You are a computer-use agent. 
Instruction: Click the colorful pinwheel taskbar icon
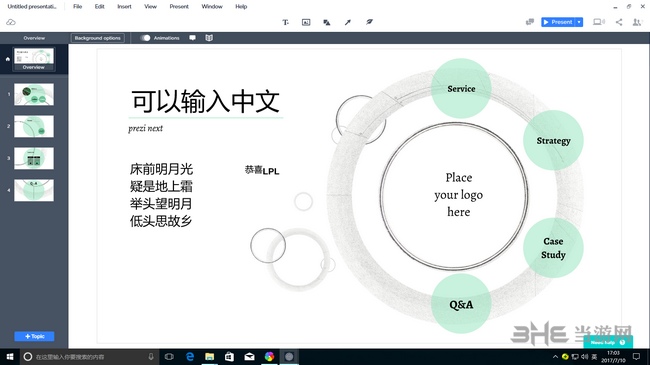click(269, 357)
